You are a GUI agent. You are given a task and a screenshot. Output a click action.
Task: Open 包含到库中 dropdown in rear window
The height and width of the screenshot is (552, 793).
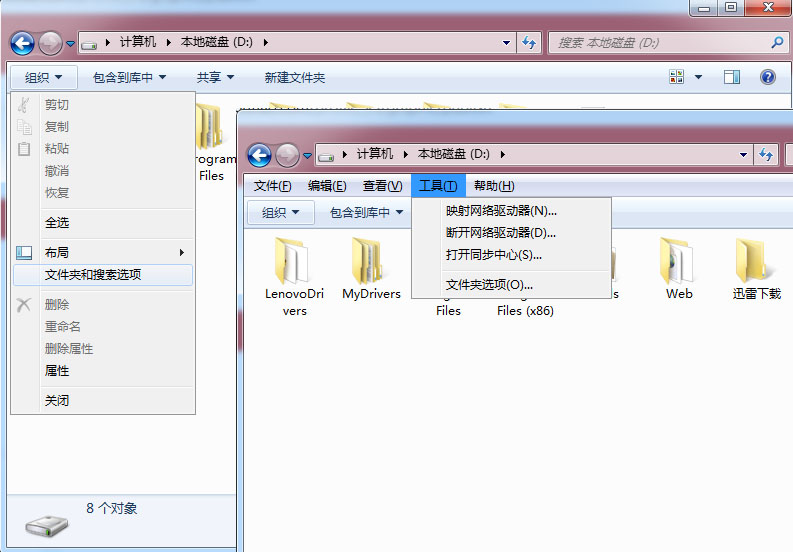point(129,77)
